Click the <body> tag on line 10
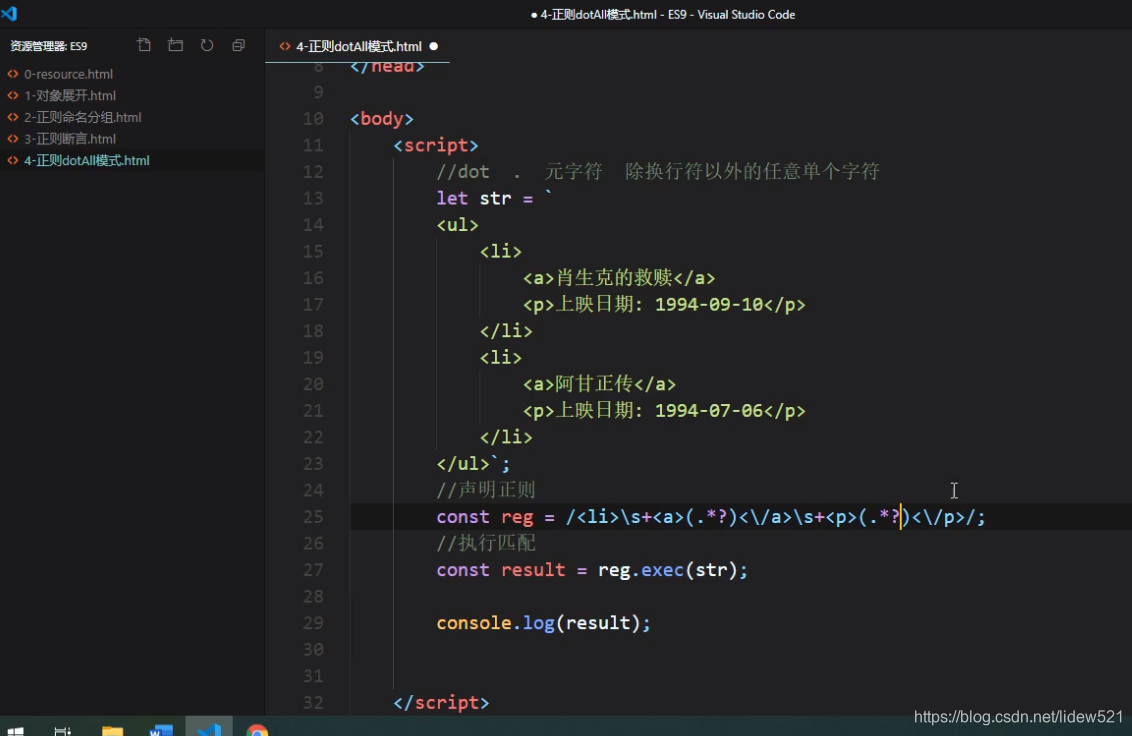Viewport: 1132px width, 736px height. coord(382,118)
